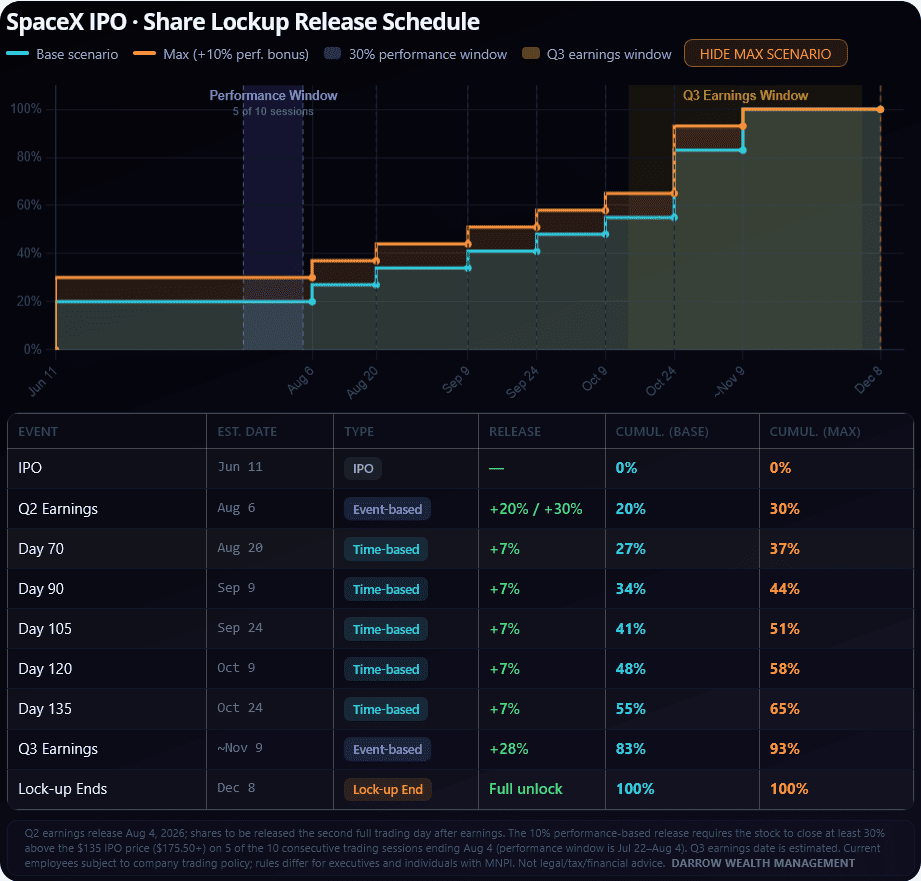
Task: Click the Event-based tag in Q2 Earnings row
Action: [387, 509]
